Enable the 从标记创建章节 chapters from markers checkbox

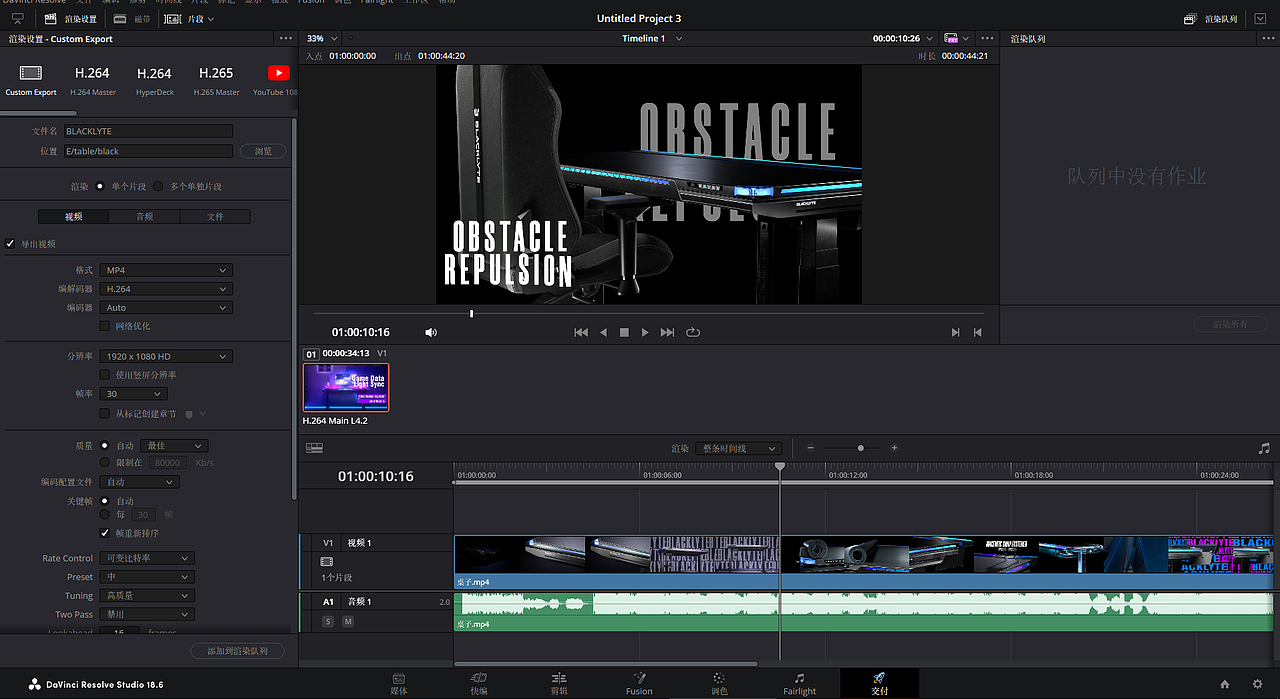pos(105,413)
